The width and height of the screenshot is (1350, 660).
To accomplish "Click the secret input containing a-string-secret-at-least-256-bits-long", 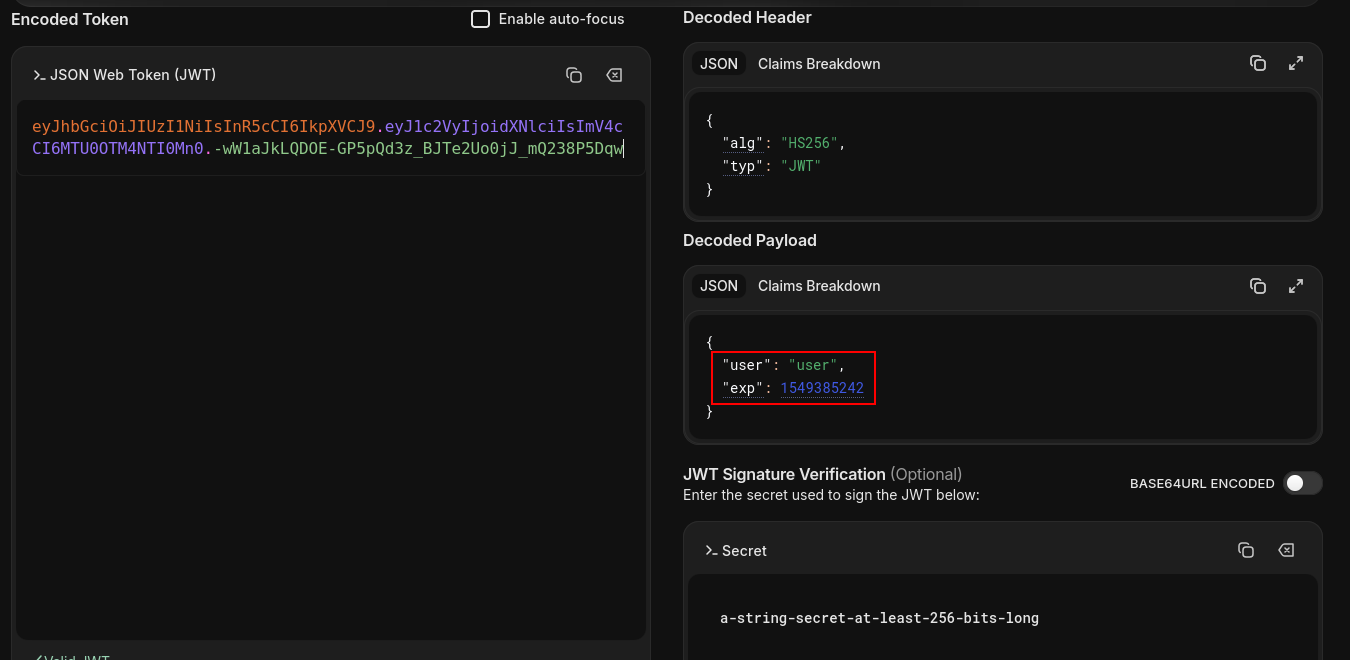I will pyautogui.click(x=1003, y=618).
